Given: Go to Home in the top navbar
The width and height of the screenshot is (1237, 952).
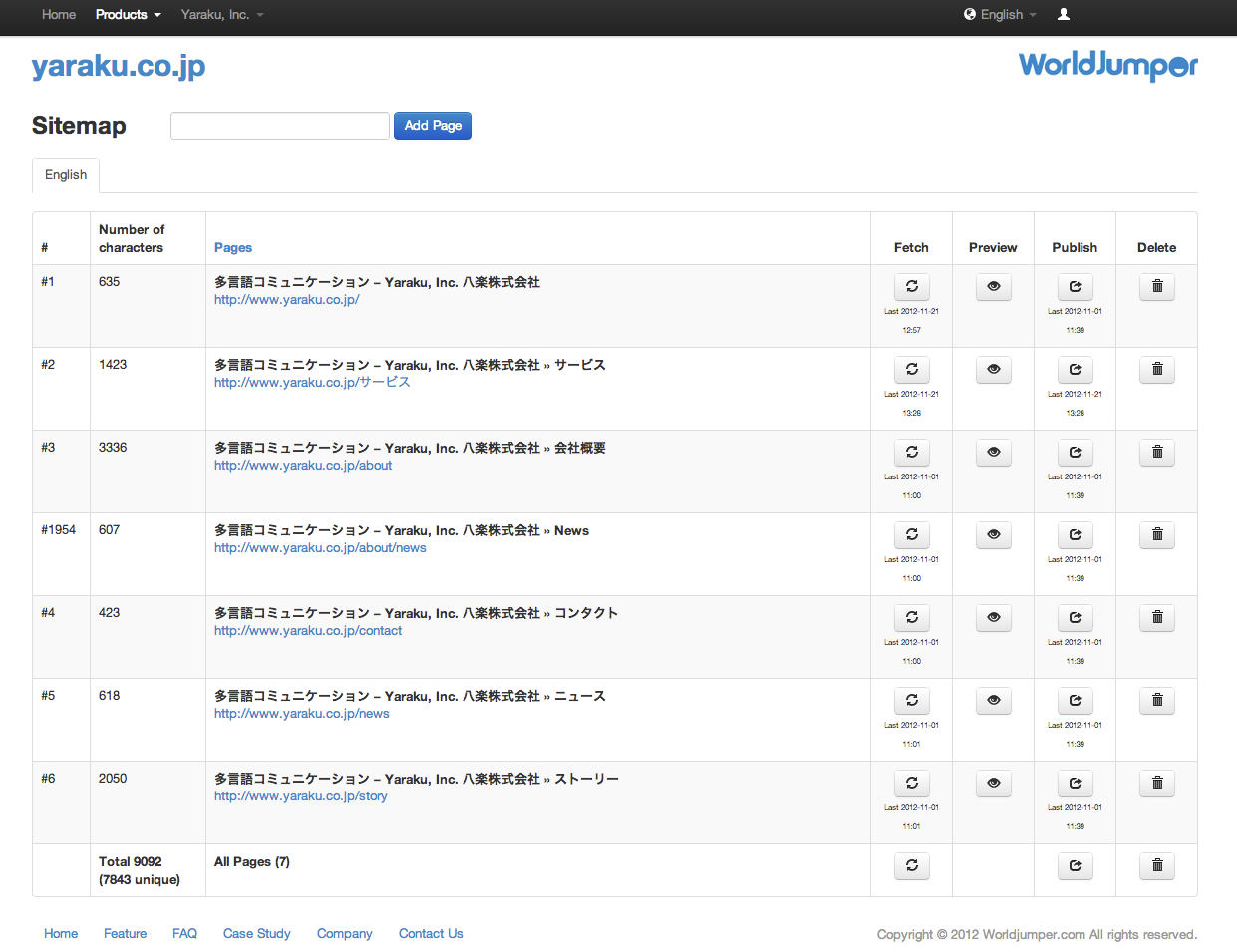Looking at the screenshot, I should (59, 14).
